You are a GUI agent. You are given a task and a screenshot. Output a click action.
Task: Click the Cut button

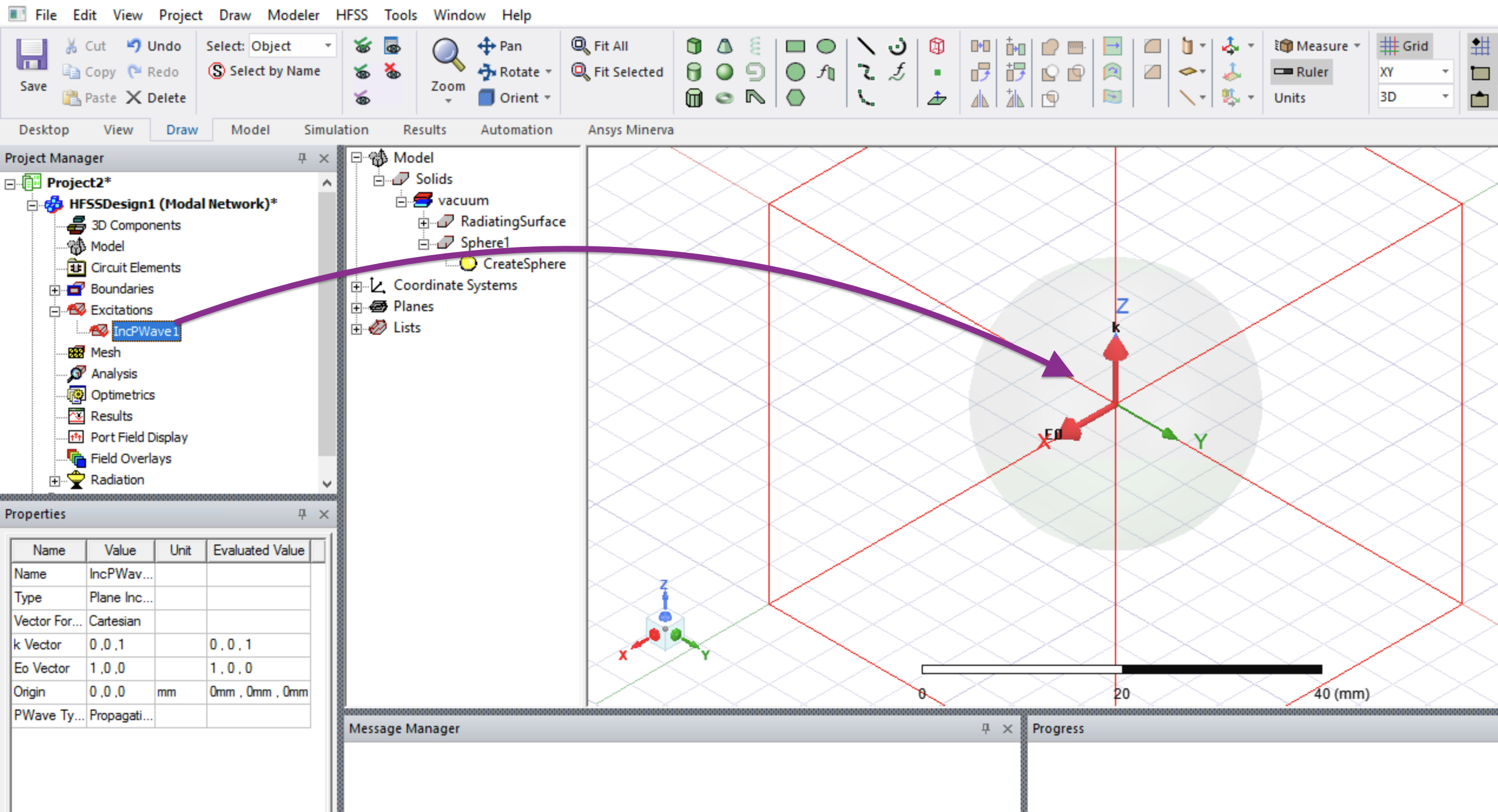coord(85,45)
